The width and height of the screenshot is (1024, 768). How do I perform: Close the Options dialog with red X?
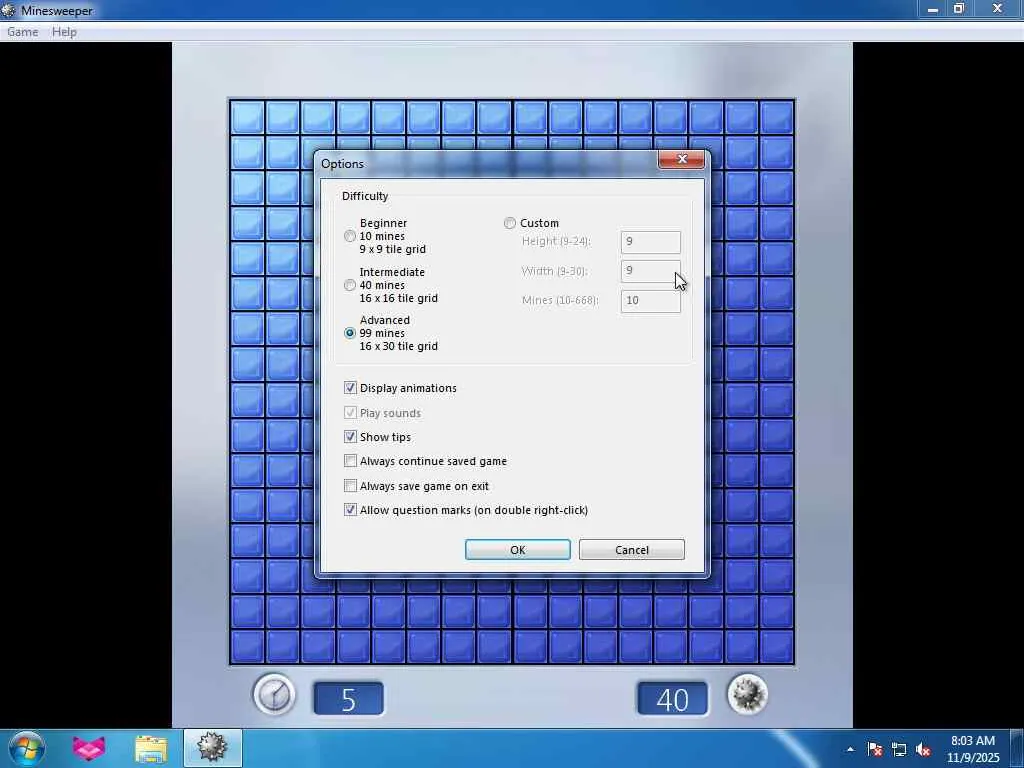click(x=682, y=159)
